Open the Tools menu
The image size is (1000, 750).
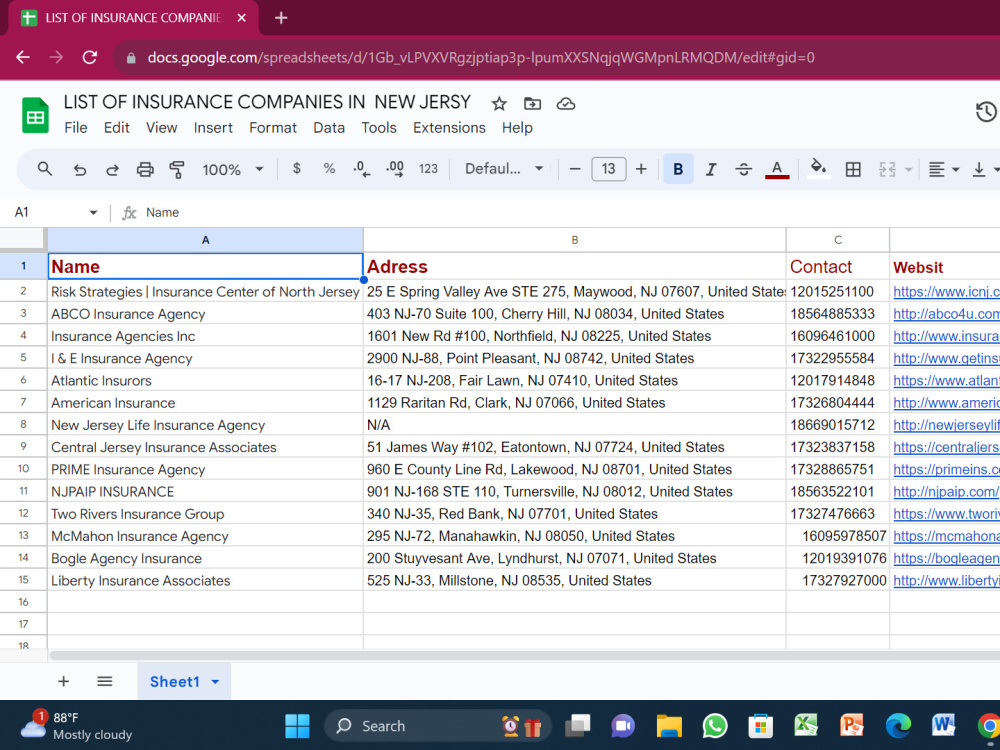[x=379, y=128]
